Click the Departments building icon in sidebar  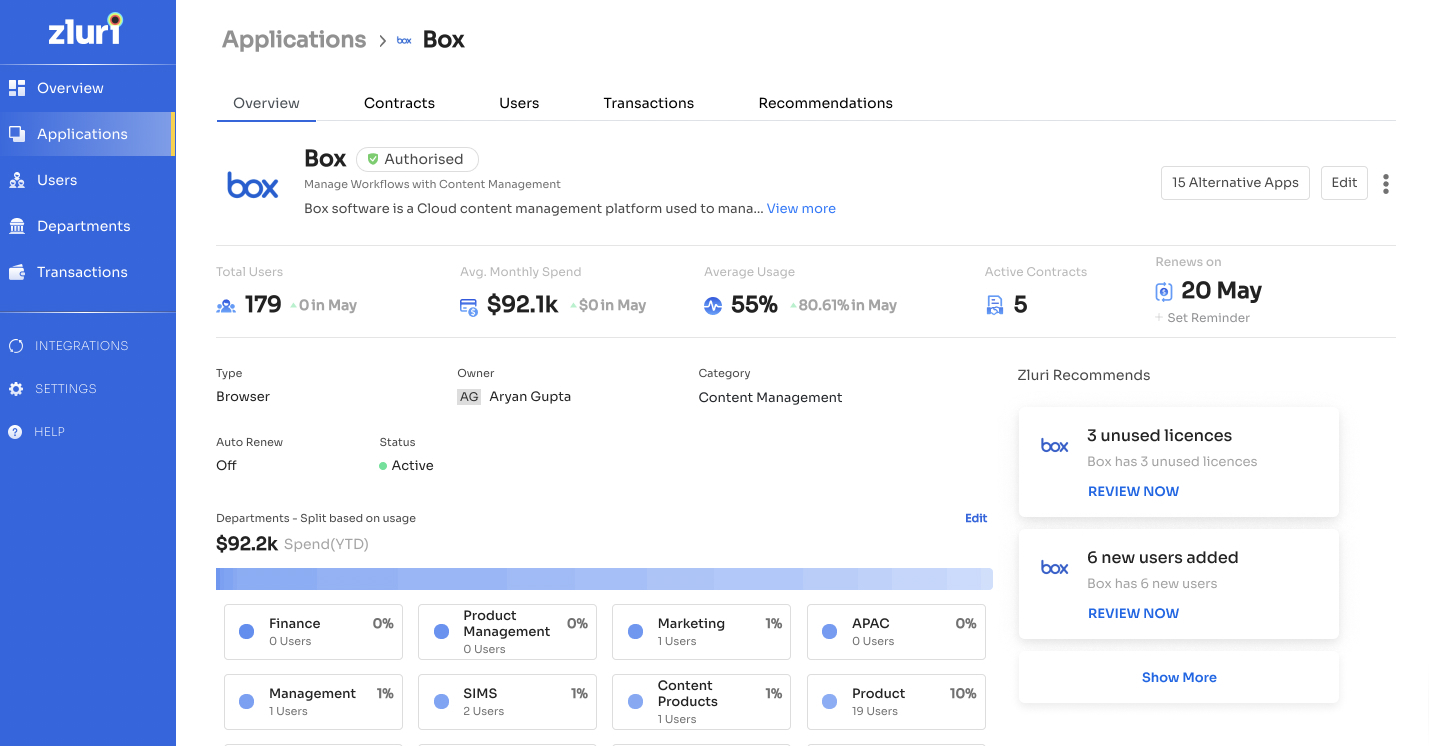coord(16,226)
